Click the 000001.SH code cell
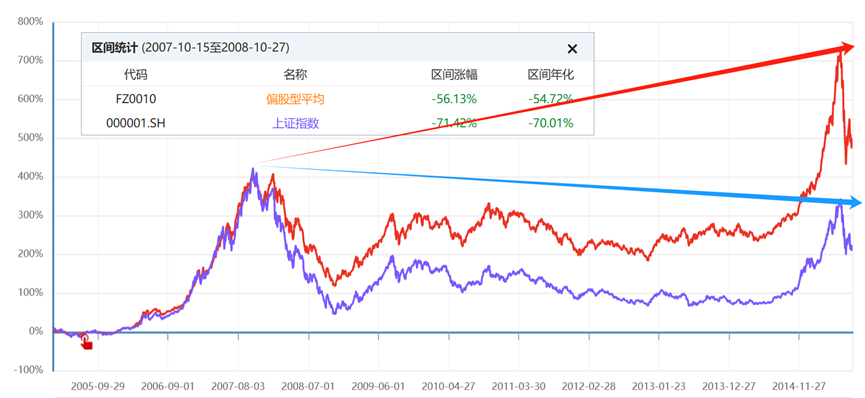Screen dimensions: 865x398 point(135,123)
